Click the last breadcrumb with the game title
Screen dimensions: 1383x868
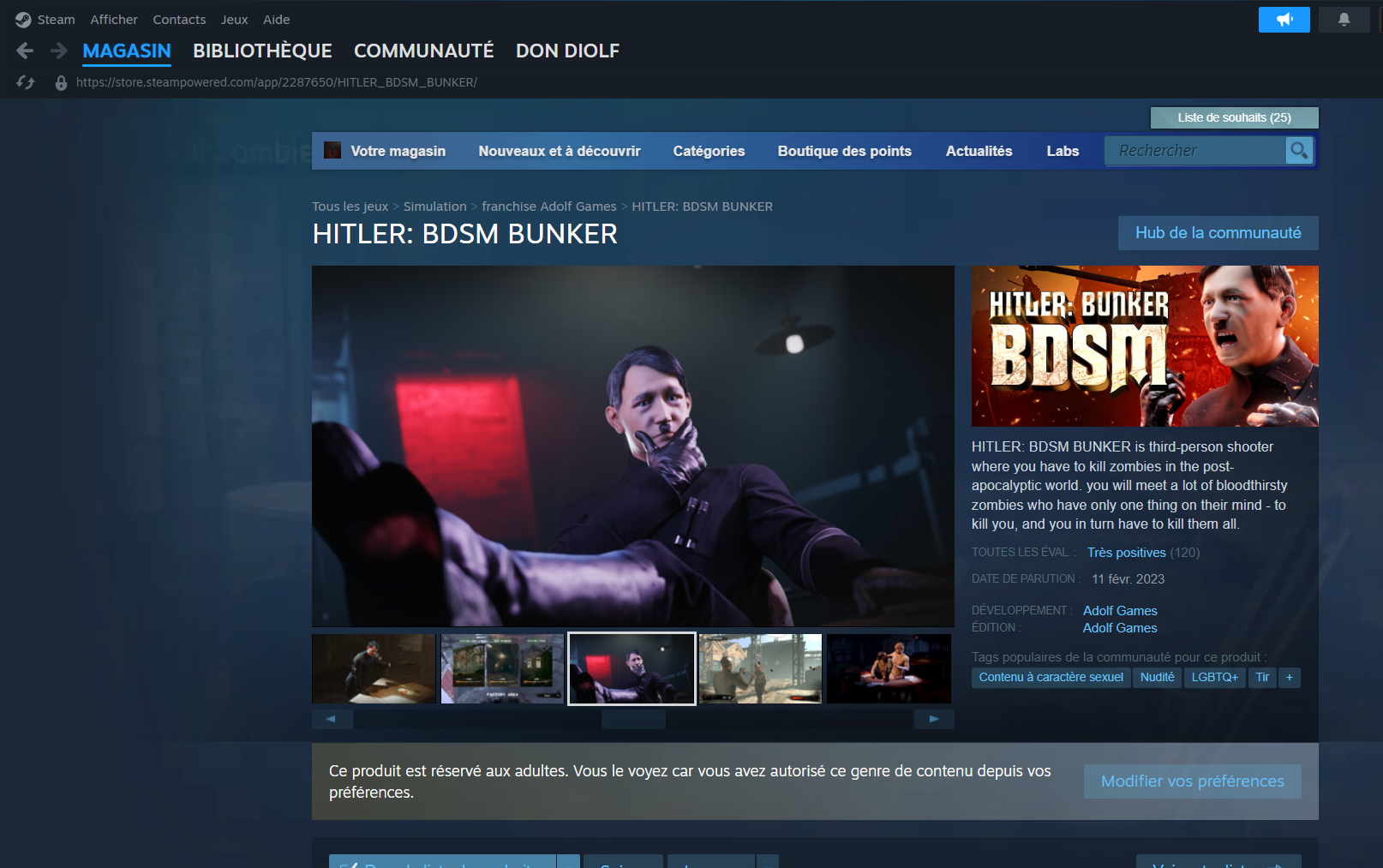pyautogui.click(x=703, y=207)
